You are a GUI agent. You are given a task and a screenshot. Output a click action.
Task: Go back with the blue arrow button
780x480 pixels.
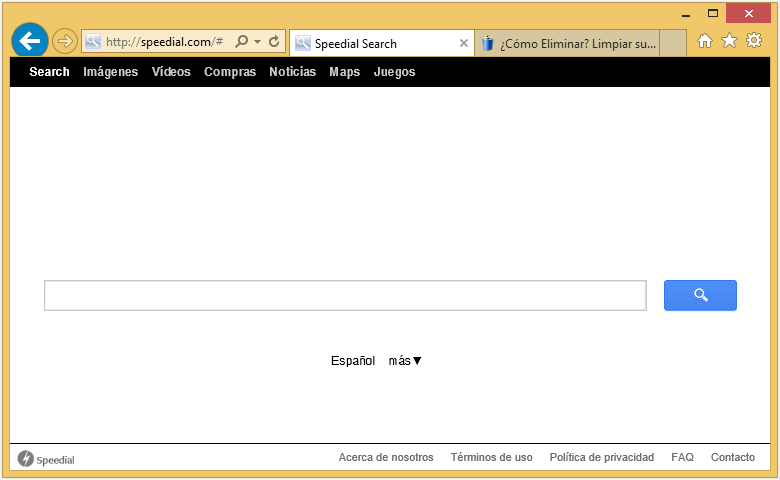coord(30,40)
